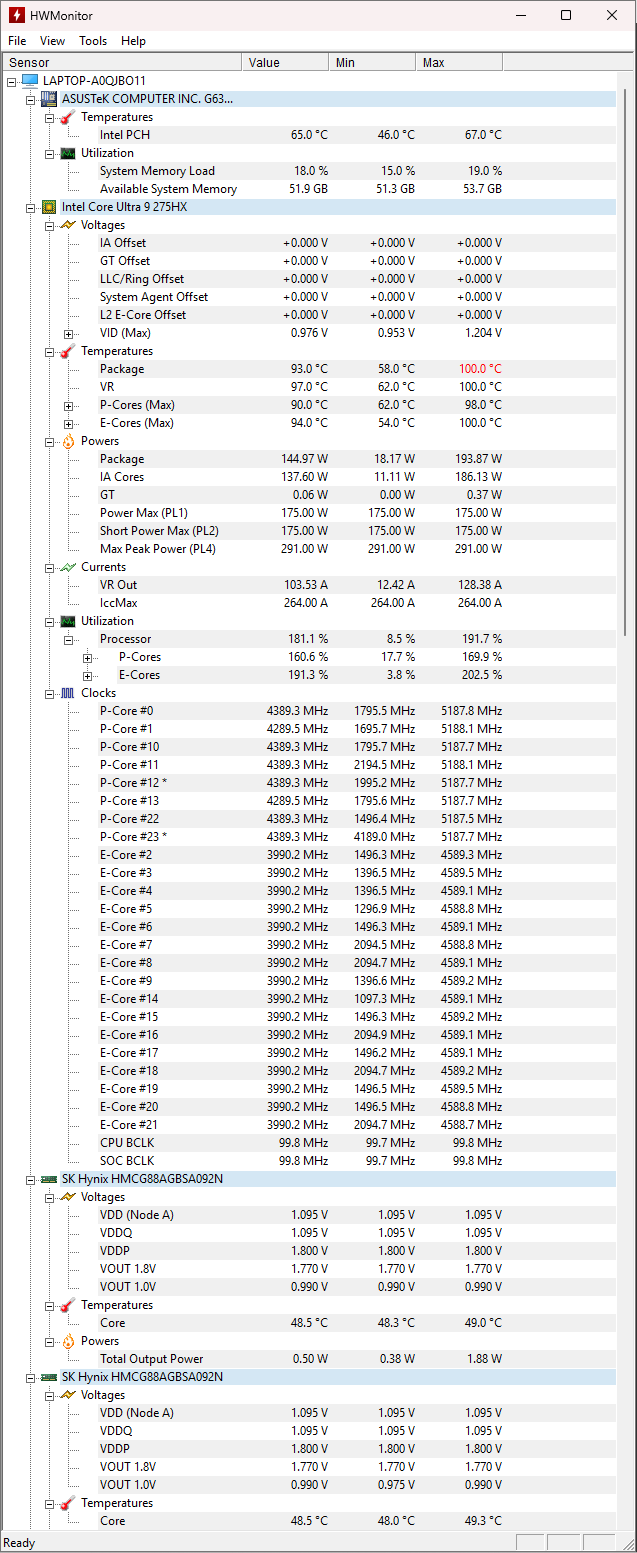Click the Max column header
The height and width of the screenshot is (1553, 637).
[x=459, y=62]
